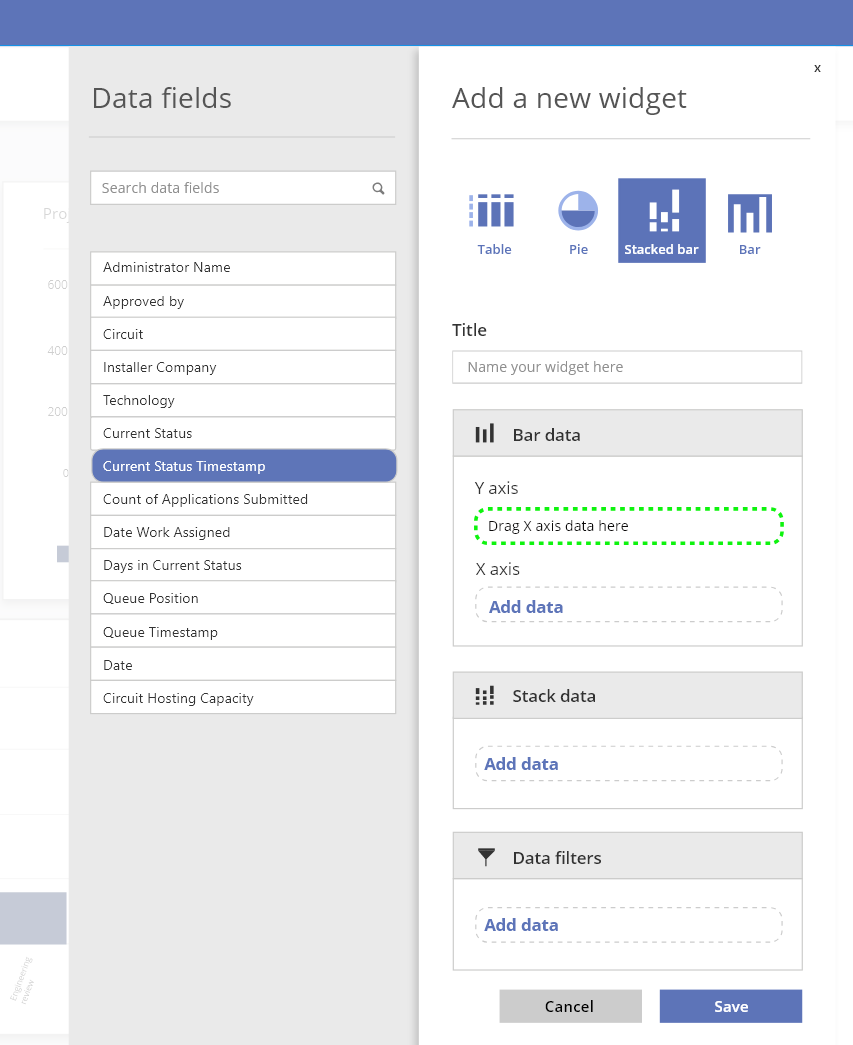Pick the Bar chart widget icon
The image size is (853, 1045).
(749, 213)
